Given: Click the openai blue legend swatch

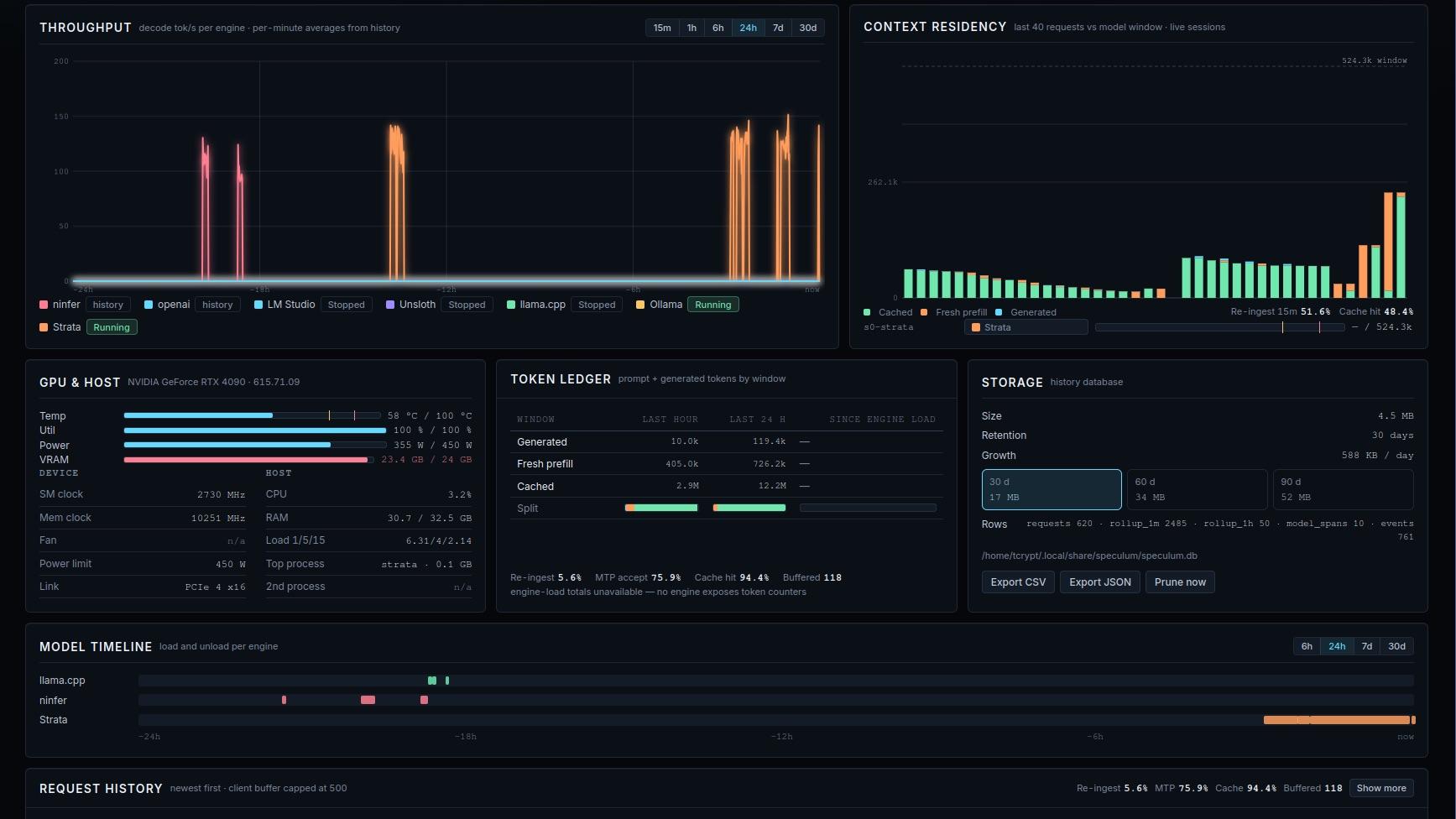Looking at the screenshot, I should click(x=149, y=305).
